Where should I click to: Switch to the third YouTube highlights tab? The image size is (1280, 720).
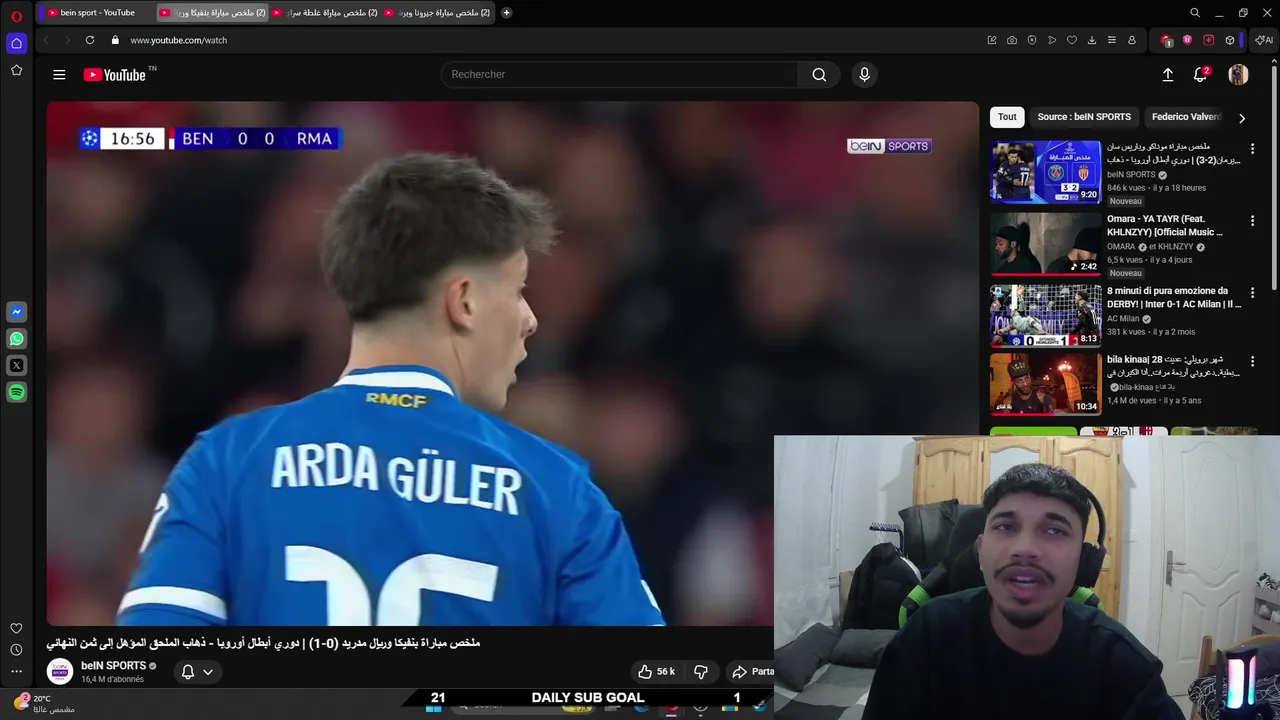click(325, 13)
